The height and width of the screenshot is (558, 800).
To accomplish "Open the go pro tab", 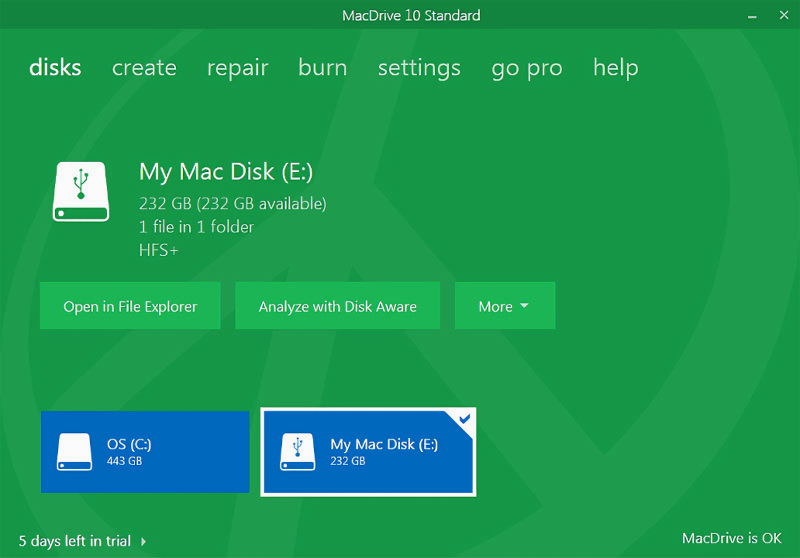I will (x=527, y=70).
